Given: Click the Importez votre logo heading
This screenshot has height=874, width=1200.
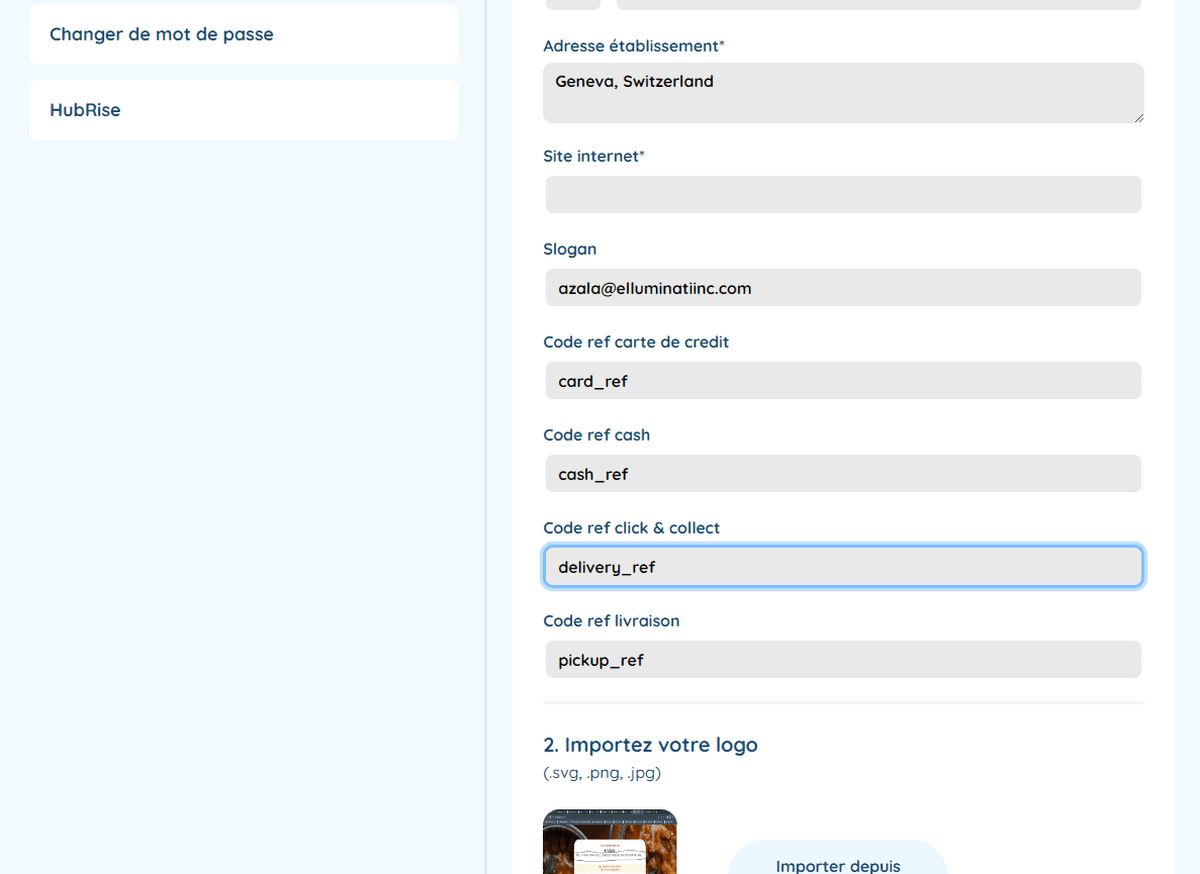Looking at the screenshot, I should 650,745.
